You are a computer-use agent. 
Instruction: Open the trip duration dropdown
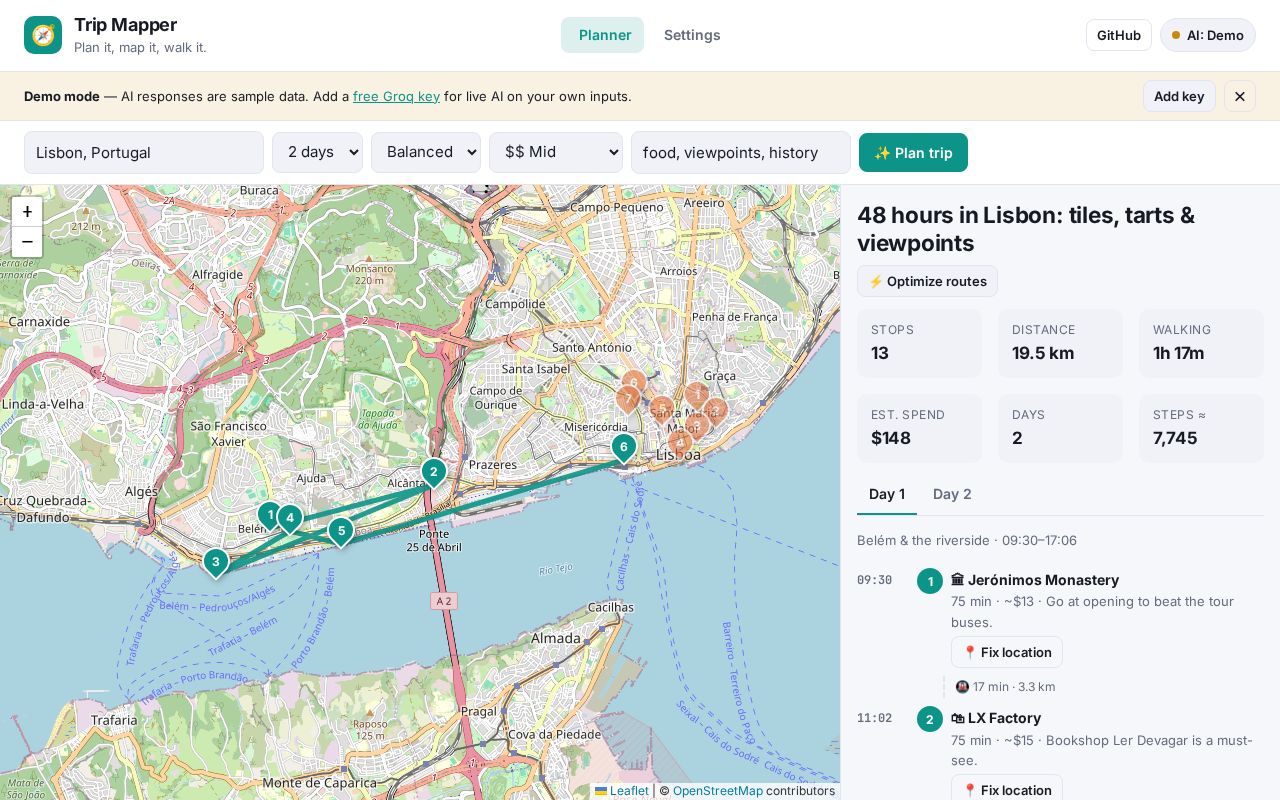[x=317, y=152]
